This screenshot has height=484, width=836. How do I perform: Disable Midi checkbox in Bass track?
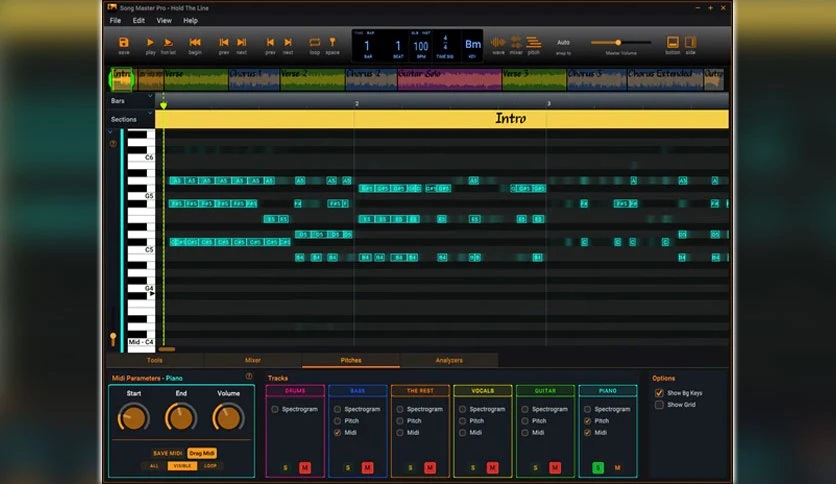tap(337, 433)
